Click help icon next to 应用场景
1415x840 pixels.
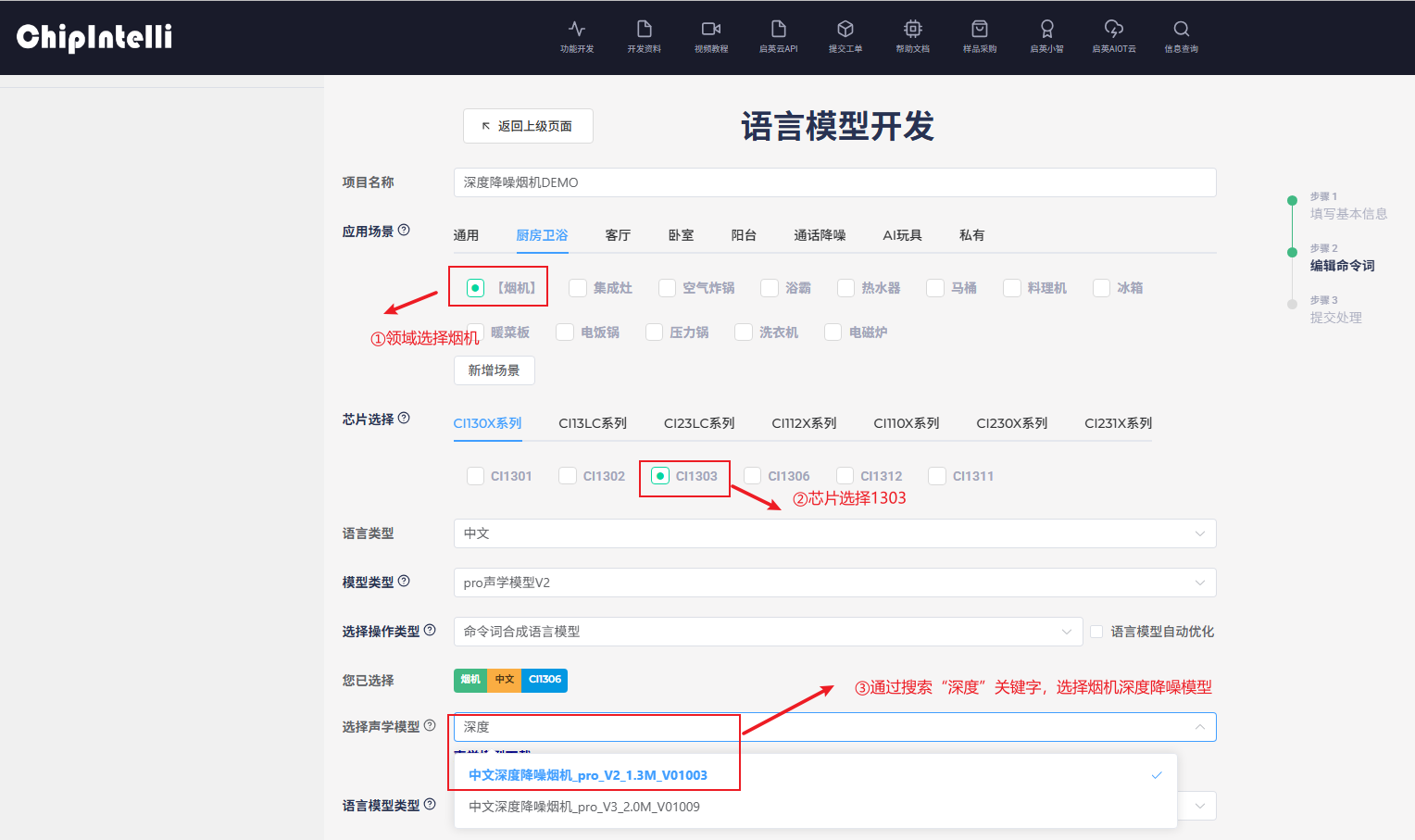click(404, 231)
